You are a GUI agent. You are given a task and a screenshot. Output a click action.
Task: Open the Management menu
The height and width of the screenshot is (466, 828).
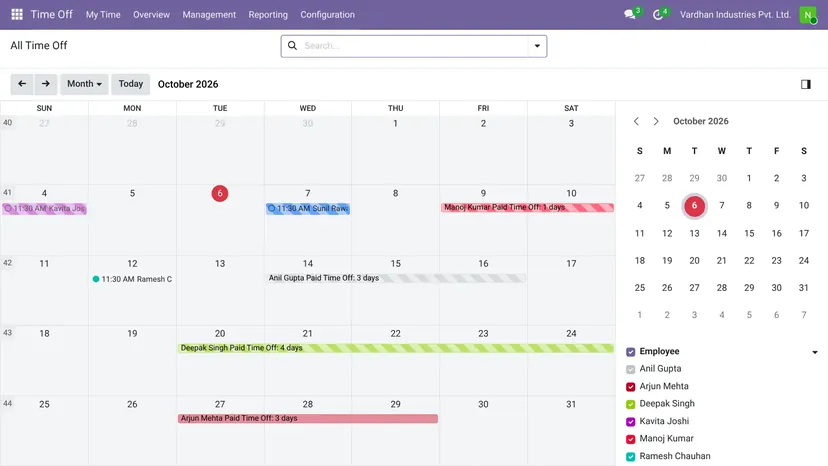tap(209, 15)
